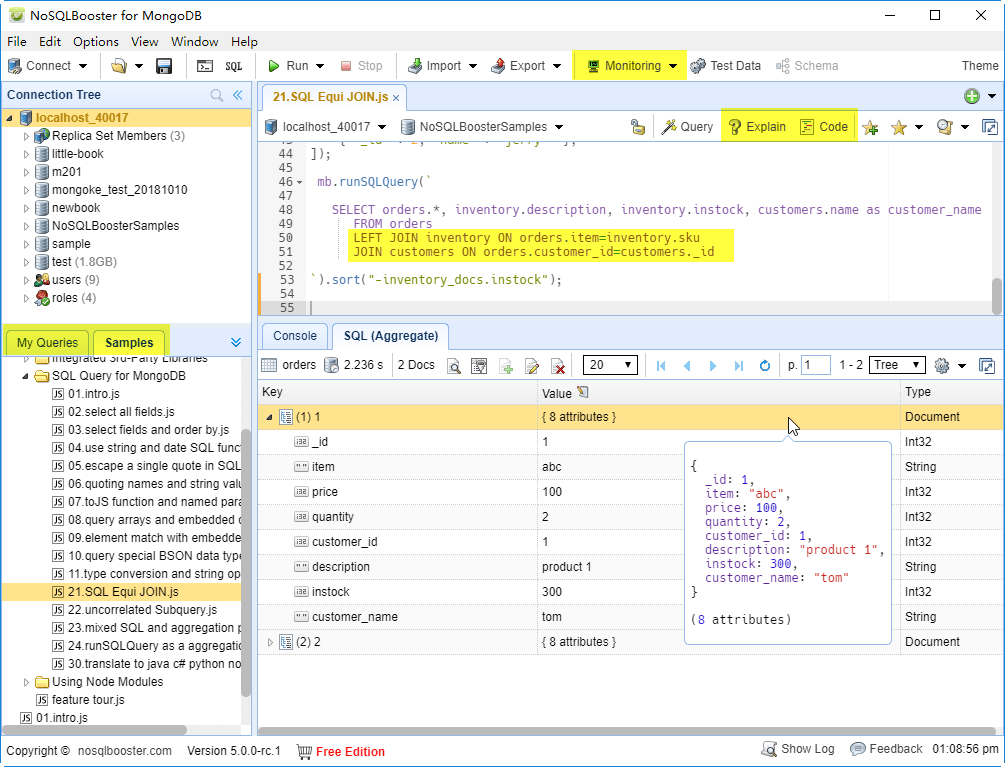Add new tab with green plus icon

[972, 96]
